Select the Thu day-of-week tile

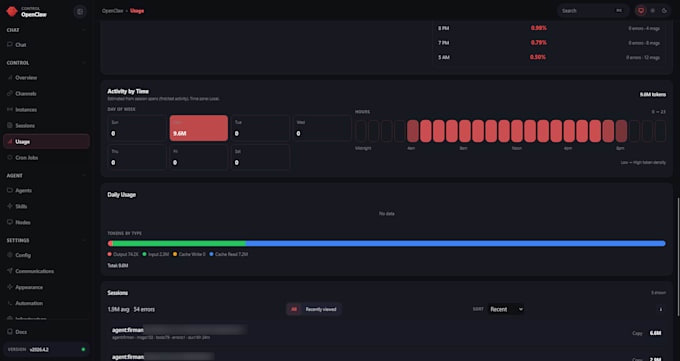coord(137,157)
